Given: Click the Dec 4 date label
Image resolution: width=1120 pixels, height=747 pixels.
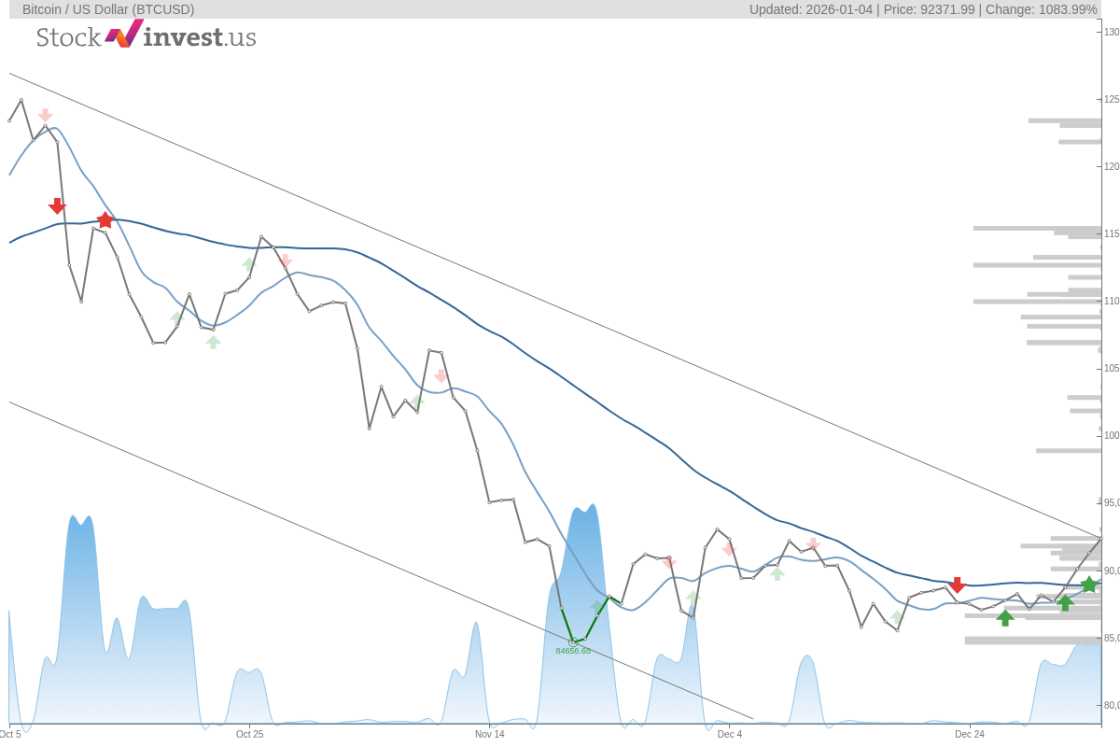Looking at the screenshot, I should [x=730, y=734].
